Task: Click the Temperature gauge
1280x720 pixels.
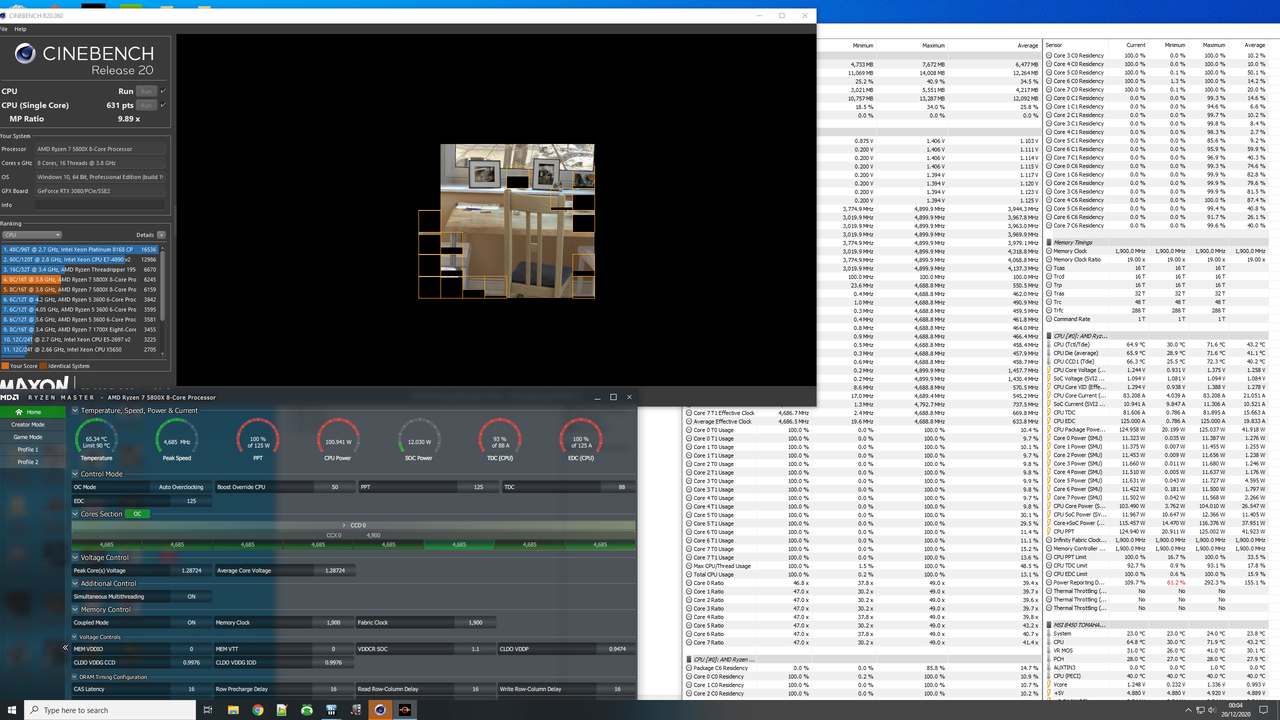Action: click(x=96, y=441)
